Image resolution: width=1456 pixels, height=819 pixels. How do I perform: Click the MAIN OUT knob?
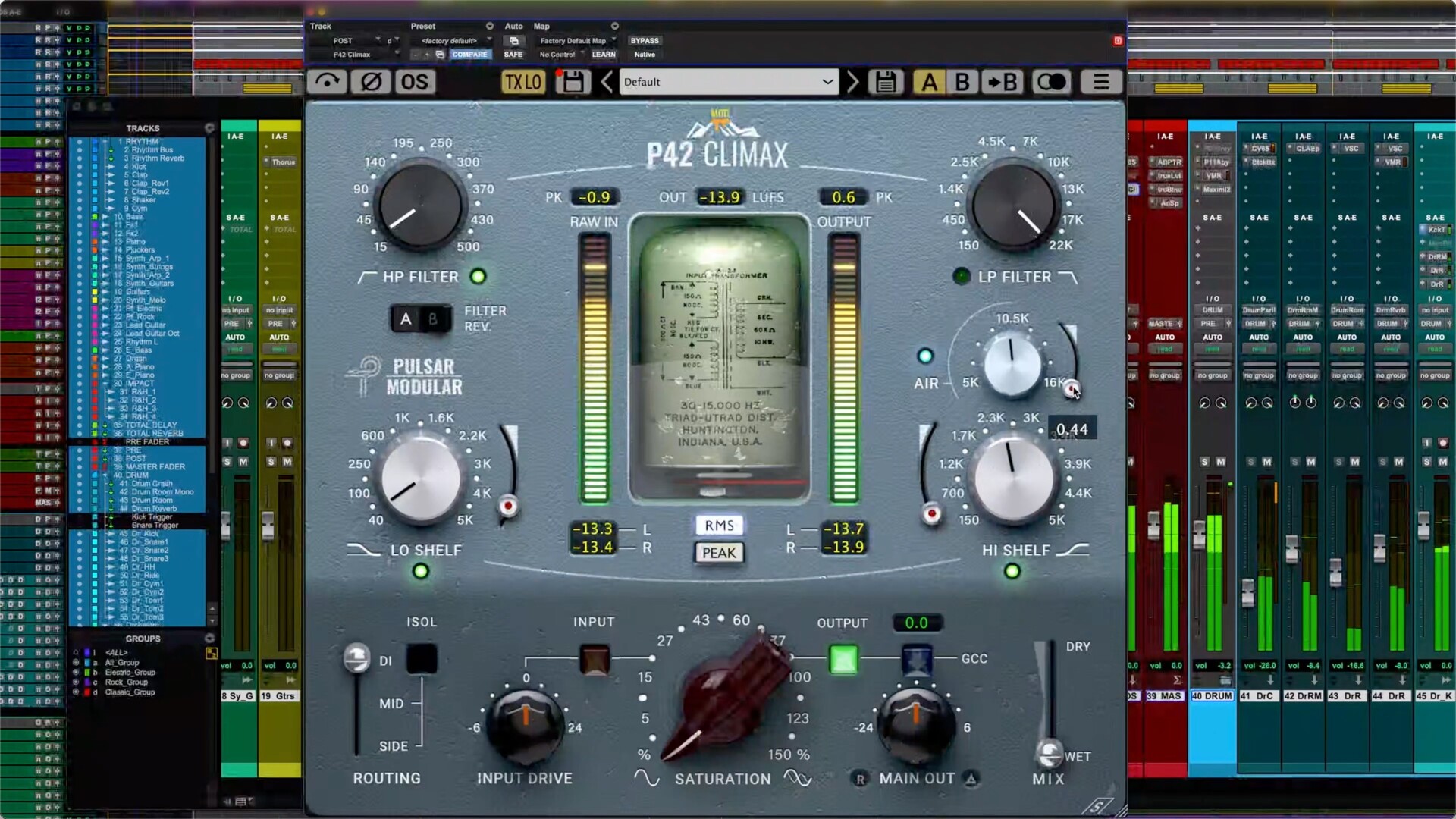(915, 726)
